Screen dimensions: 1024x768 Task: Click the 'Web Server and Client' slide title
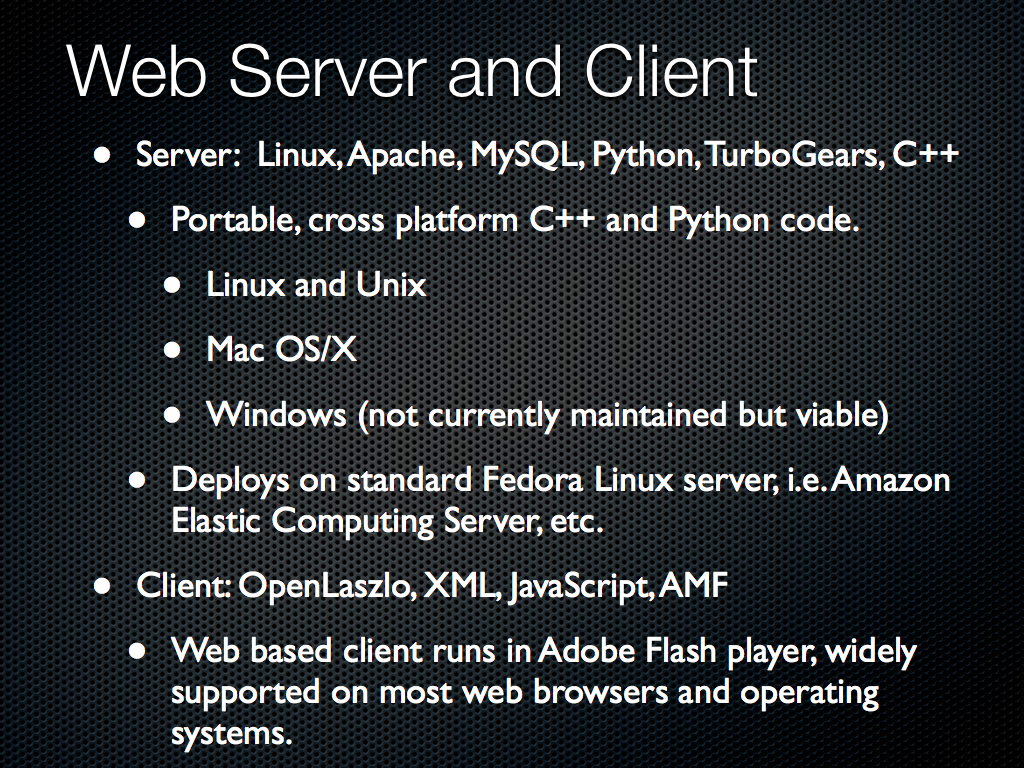click(x=412, y=71)
